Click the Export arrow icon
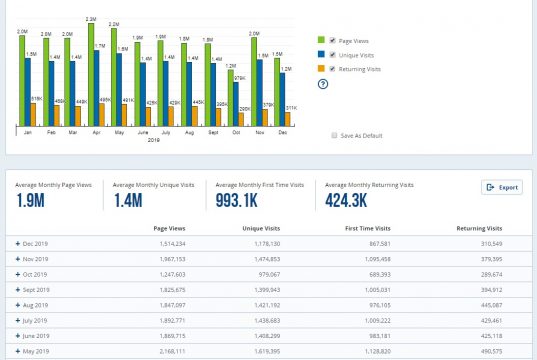The image size is (537, 360). pyautogui.click(x=490, y=187)
